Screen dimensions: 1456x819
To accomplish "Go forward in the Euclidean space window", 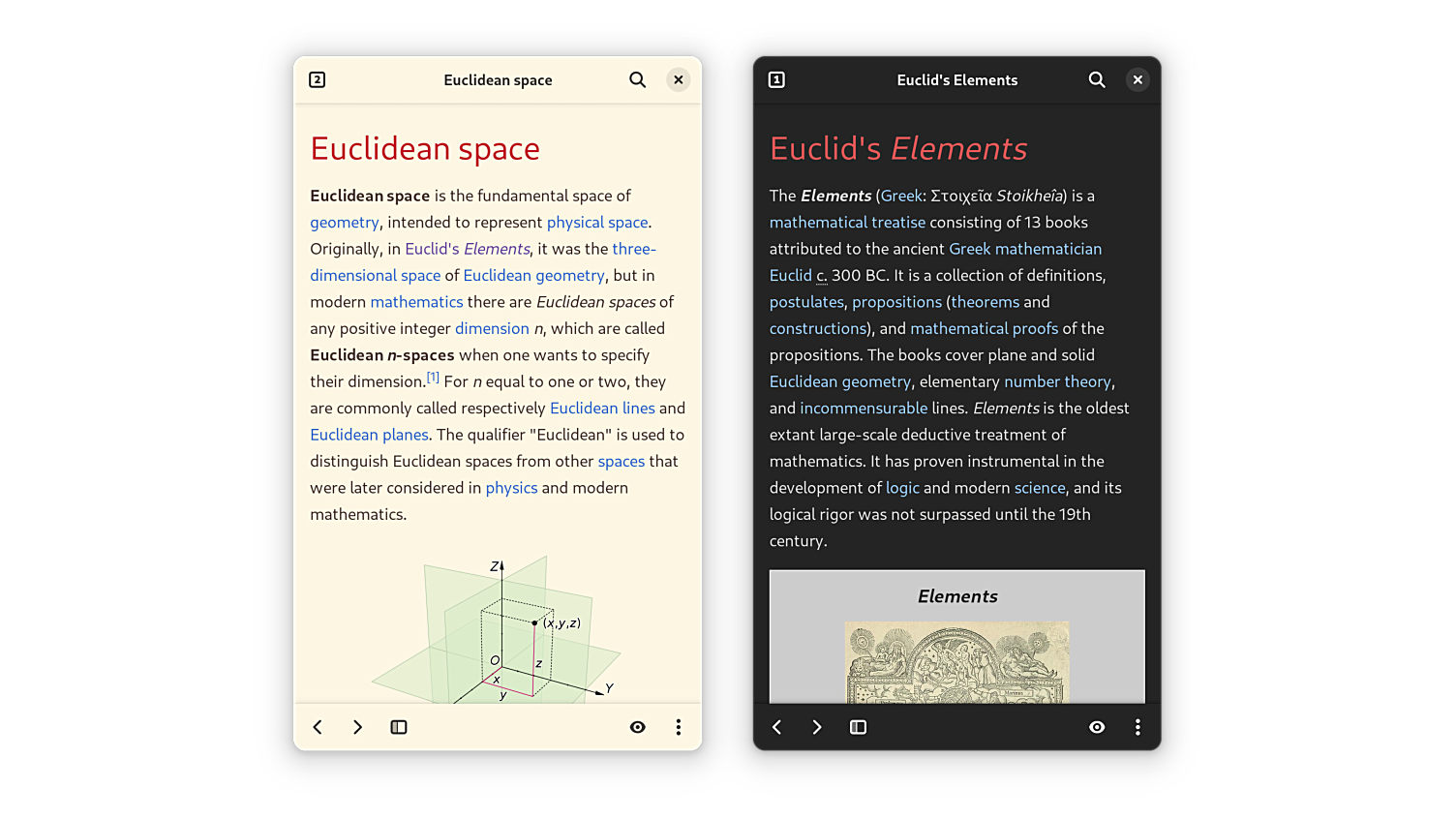I will tap(357, 727).
